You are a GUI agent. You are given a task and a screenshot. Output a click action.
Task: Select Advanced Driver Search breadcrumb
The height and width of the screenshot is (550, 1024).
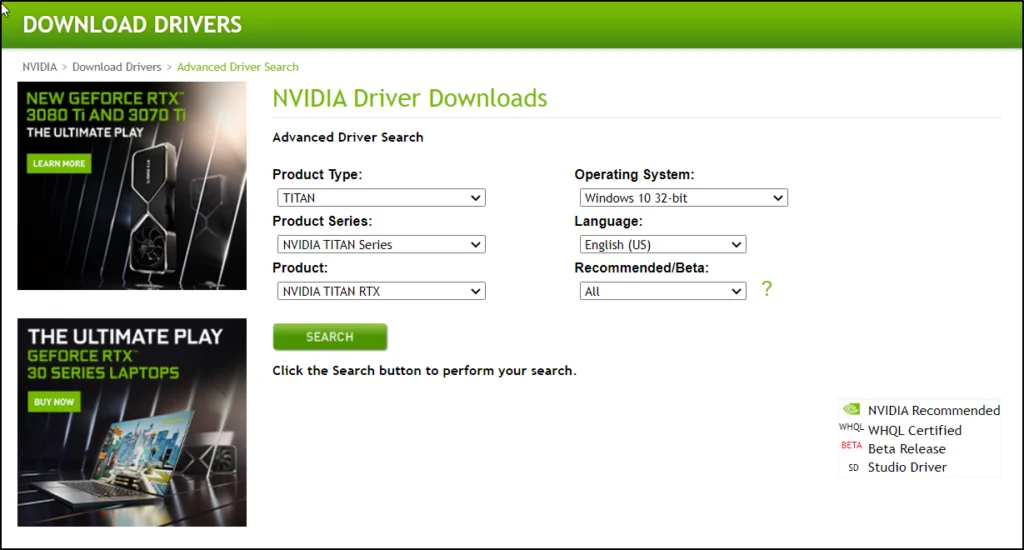[x=238, y=67]
